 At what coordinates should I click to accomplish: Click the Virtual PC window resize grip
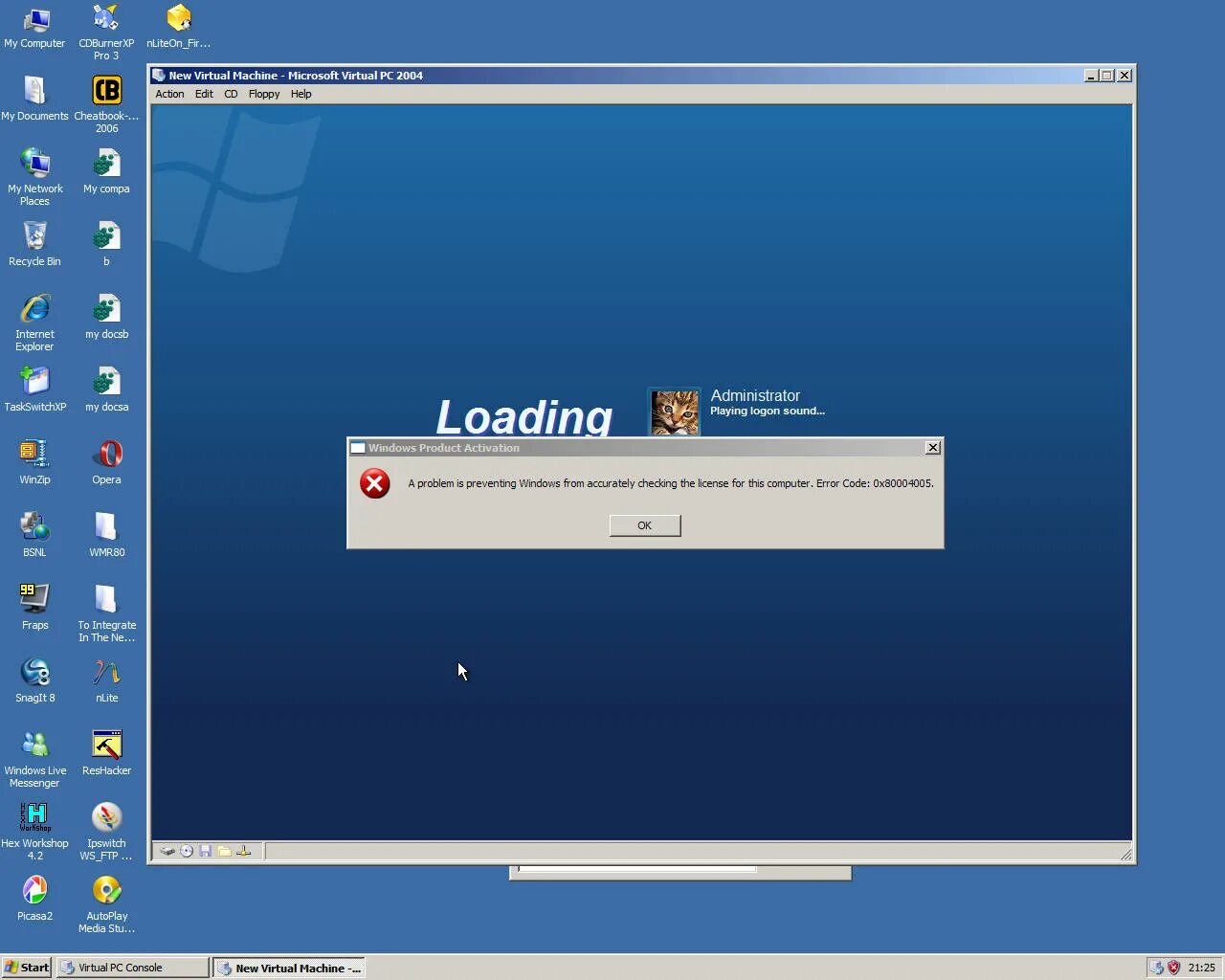click(x=1125, y=854)
